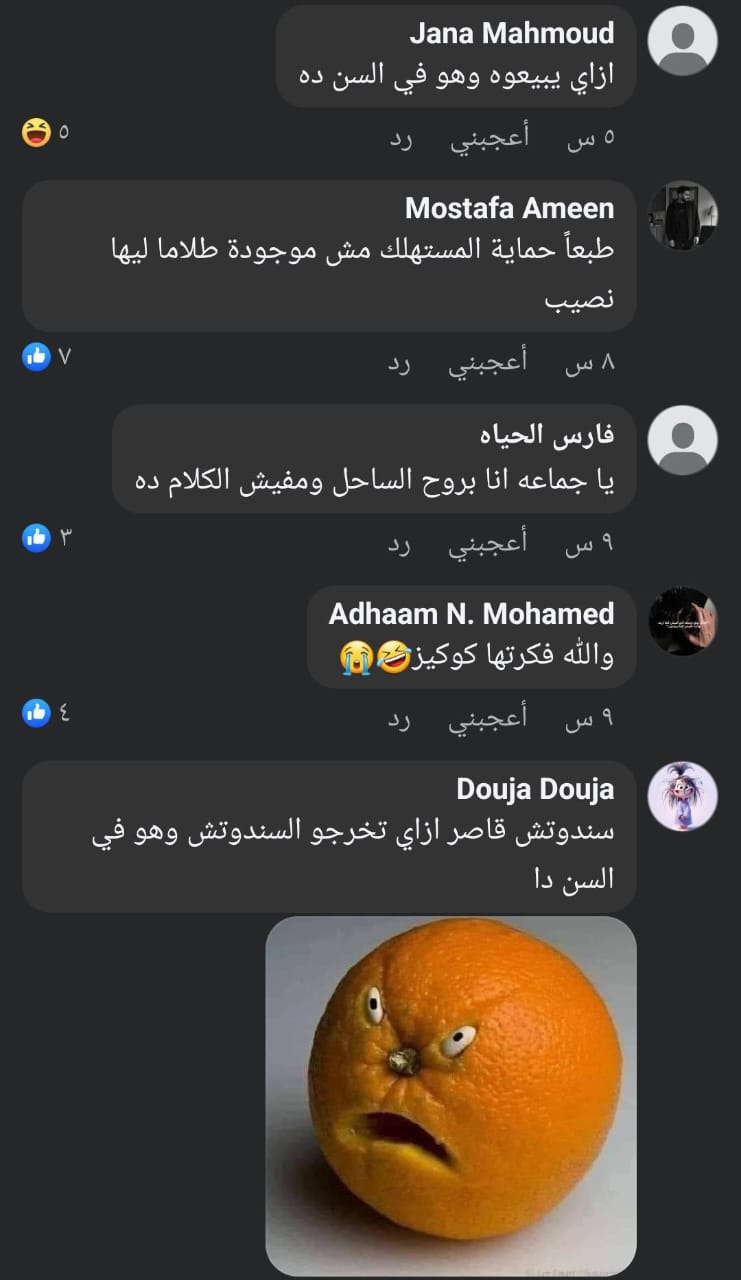Like Adhaam N. Mohamed's comment
This screenshot has width=741, height=1280.
[488, 720]
